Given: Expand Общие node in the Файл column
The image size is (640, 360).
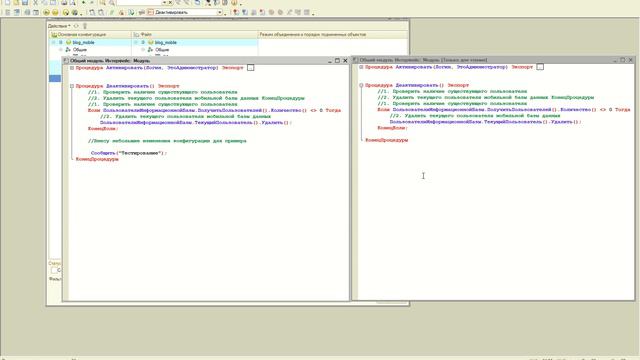Looking at the screenshot, I should pyautogui.click(x=143, y=49).
